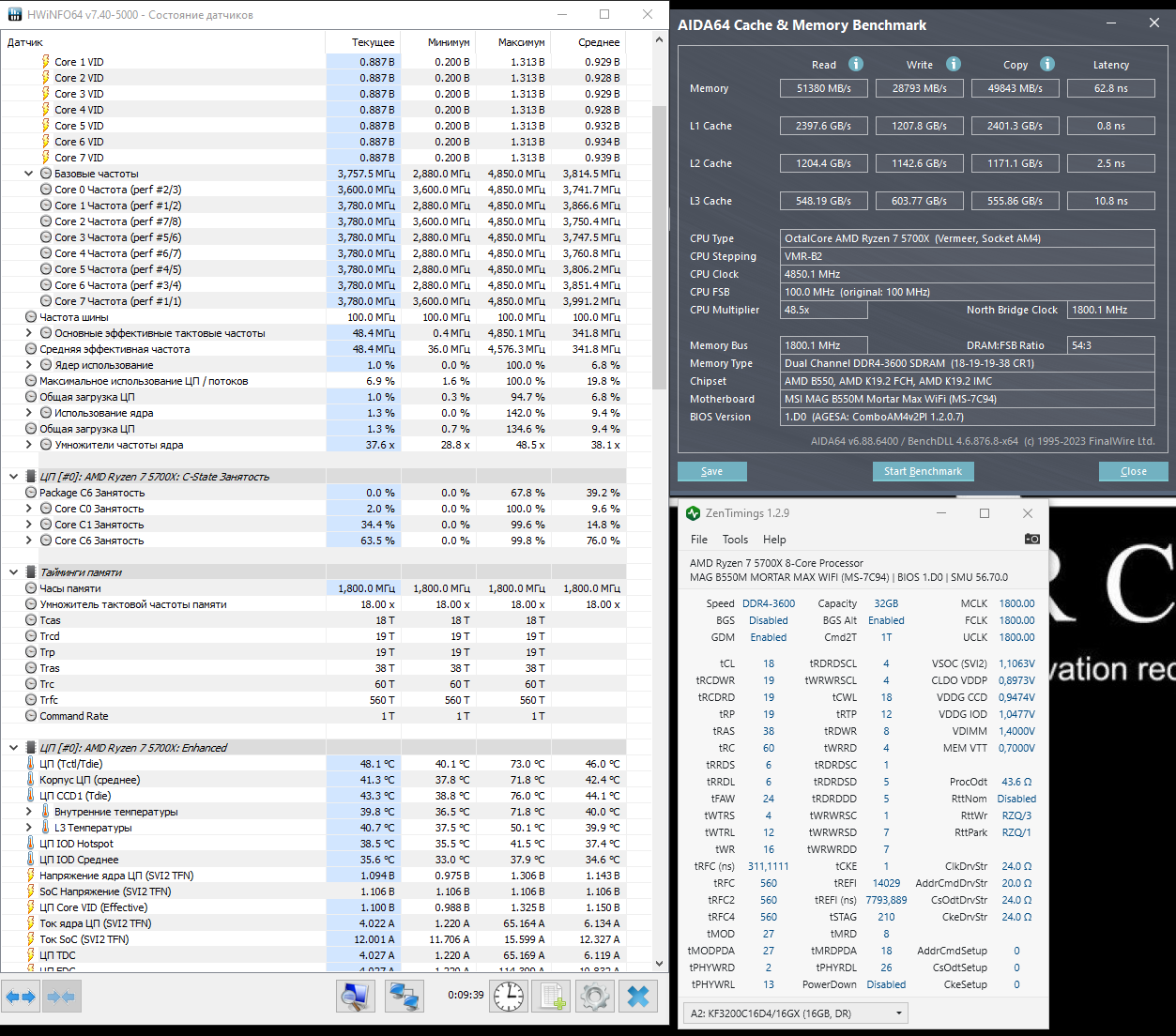The height and width of the screenshot is (1036, 1176).
Task: Click the Датчик column header
Action: click(163, 42)
